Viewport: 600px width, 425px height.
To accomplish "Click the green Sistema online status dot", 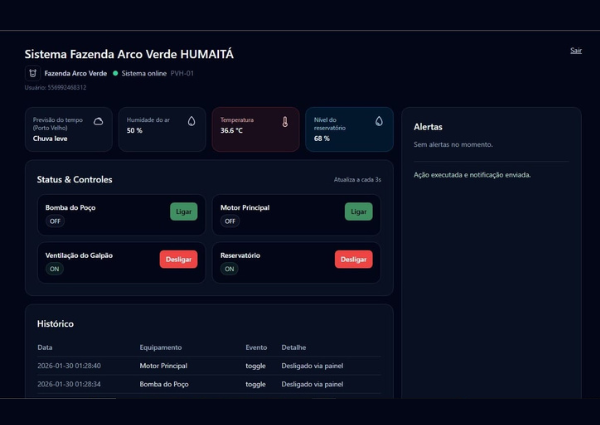I will pos(115,73).
